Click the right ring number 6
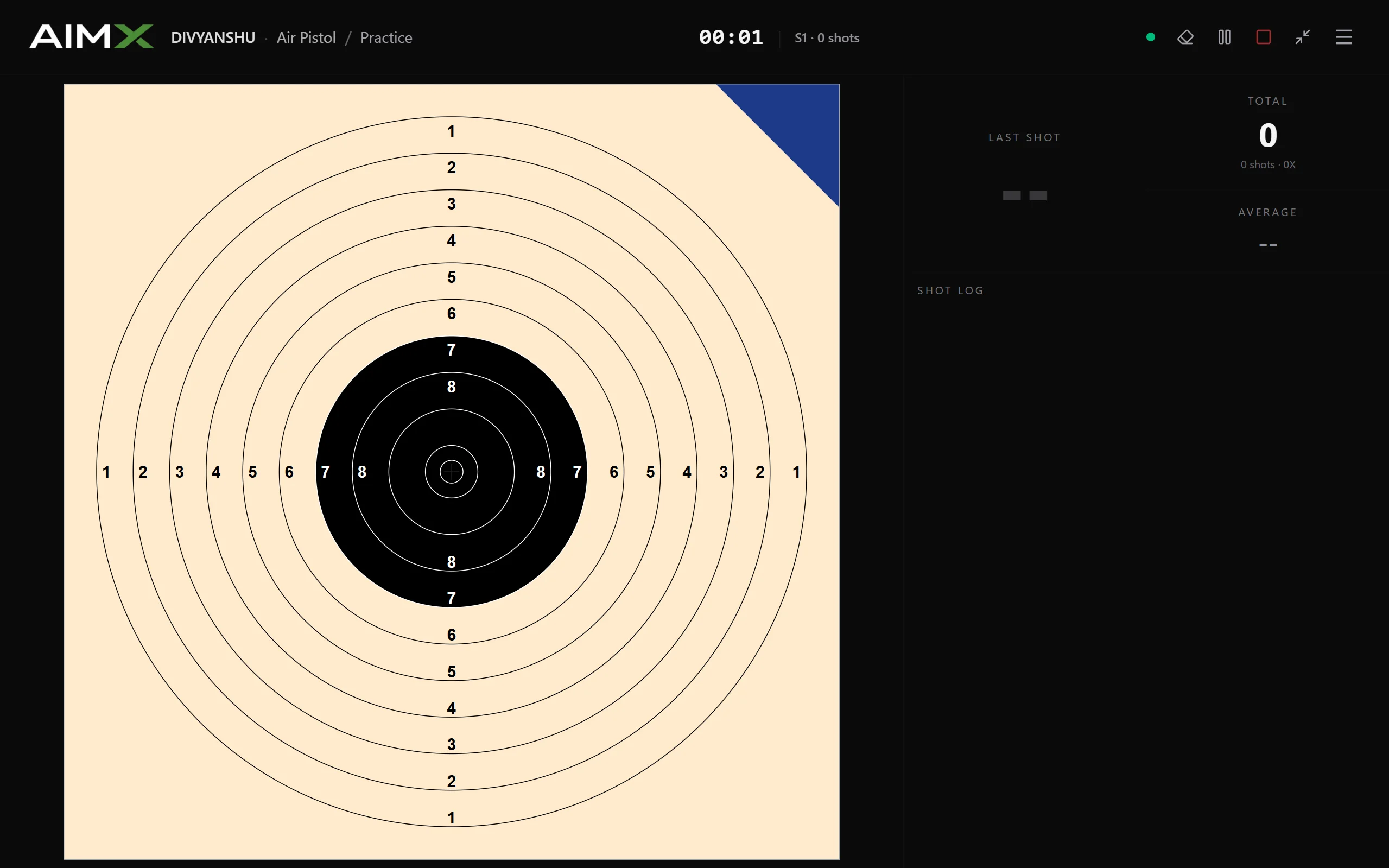 click(613, 472)
